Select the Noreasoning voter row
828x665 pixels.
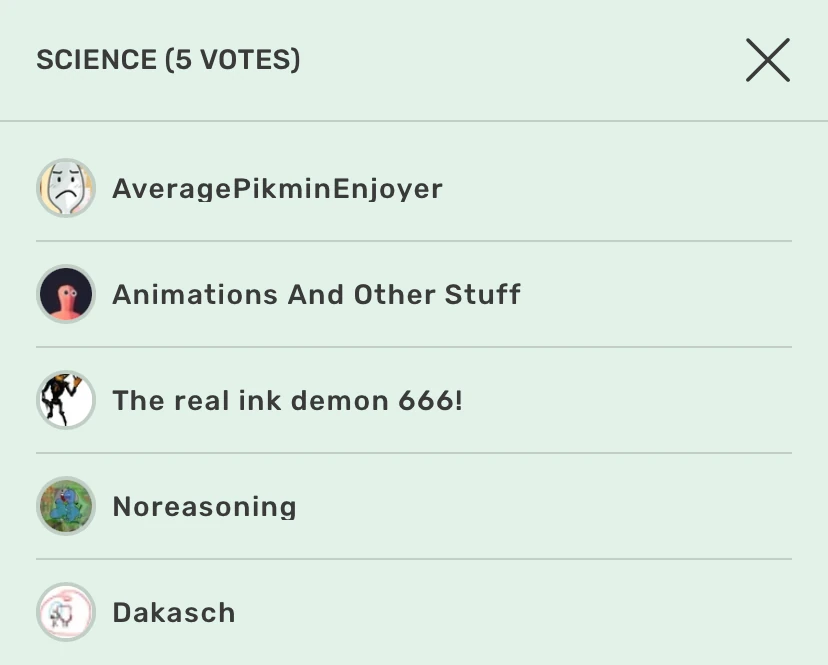(x=414, y=506)
